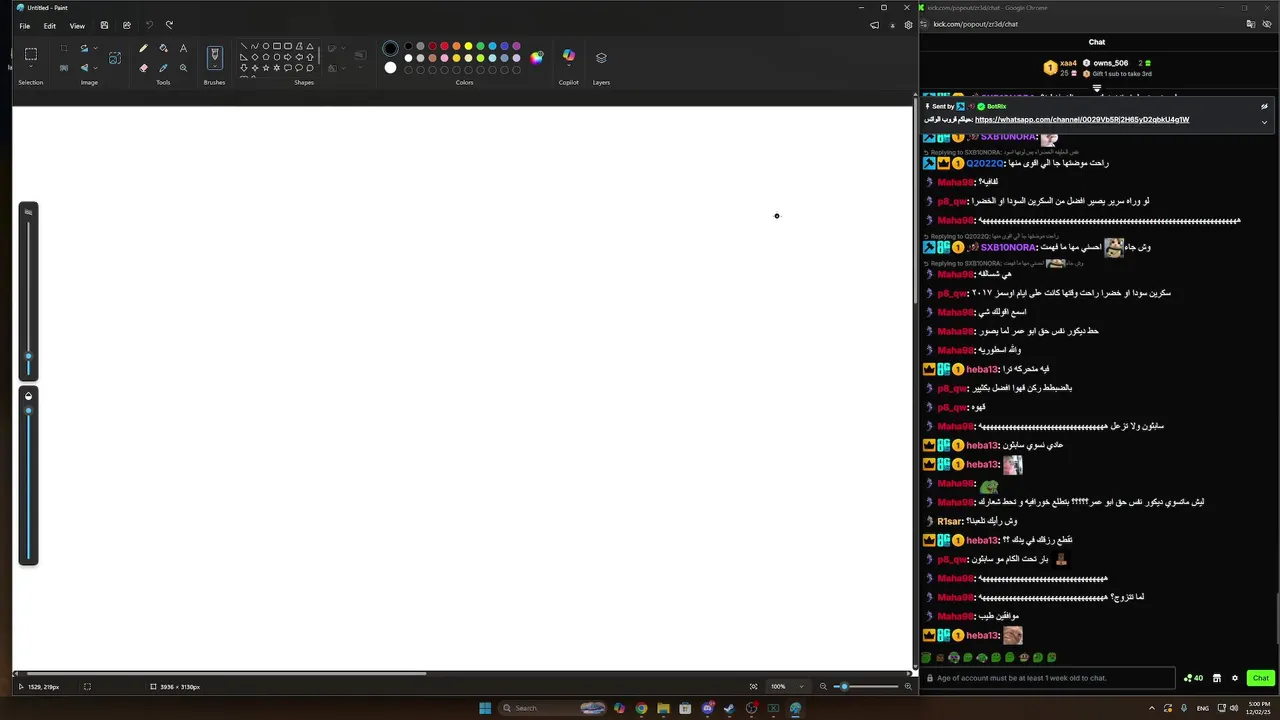
Task: Click username heba13 beside حادي نسوي سايتون
Action: (982, 445)
